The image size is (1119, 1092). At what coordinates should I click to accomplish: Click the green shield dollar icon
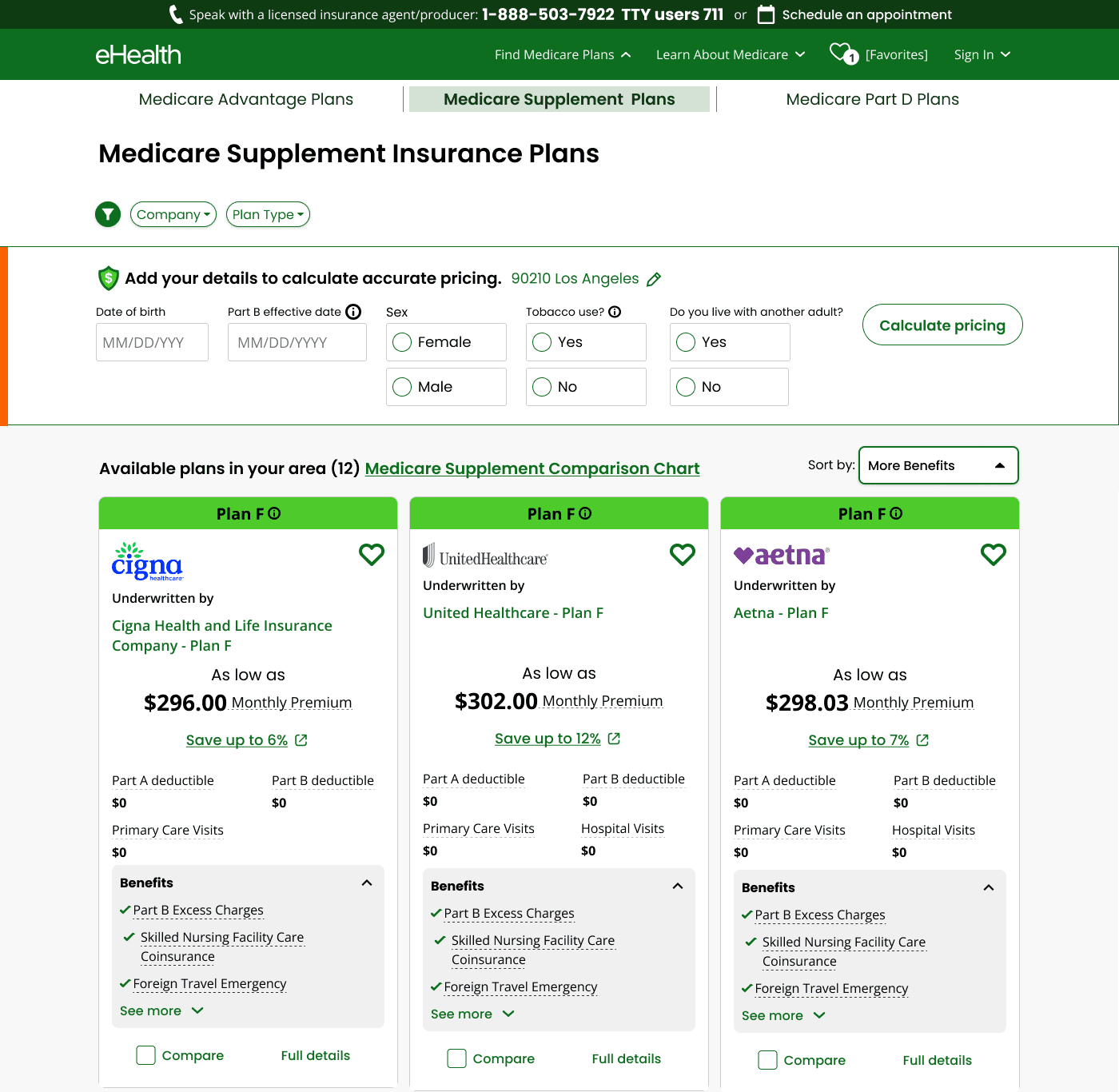pyautogui.click(x=108, y=278)
